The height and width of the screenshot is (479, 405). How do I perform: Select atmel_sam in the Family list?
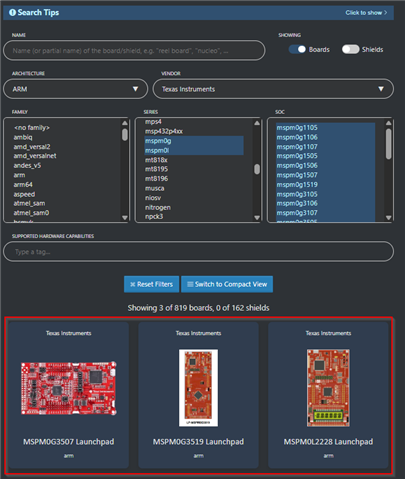point(29,203)
